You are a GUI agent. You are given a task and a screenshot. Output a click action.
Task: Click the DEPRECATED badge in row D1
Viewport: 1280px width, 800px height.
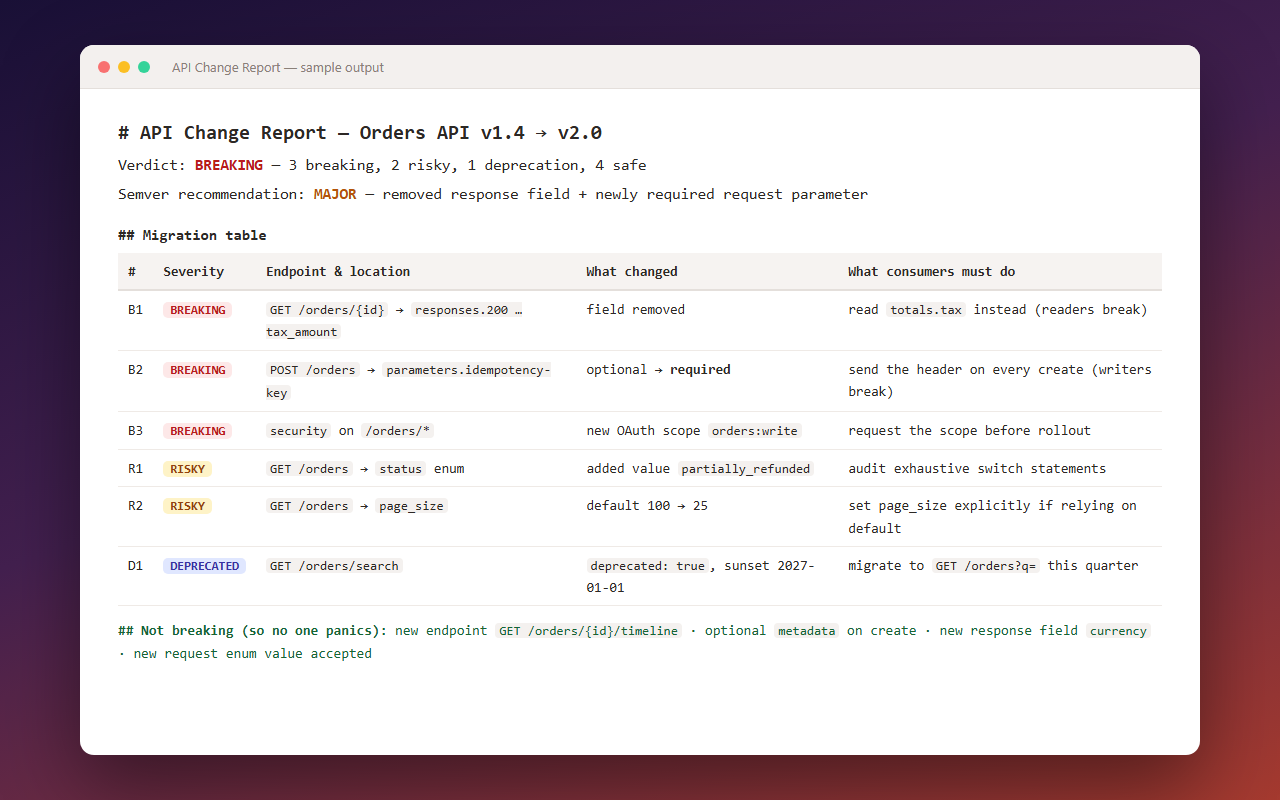click(204, 566)
